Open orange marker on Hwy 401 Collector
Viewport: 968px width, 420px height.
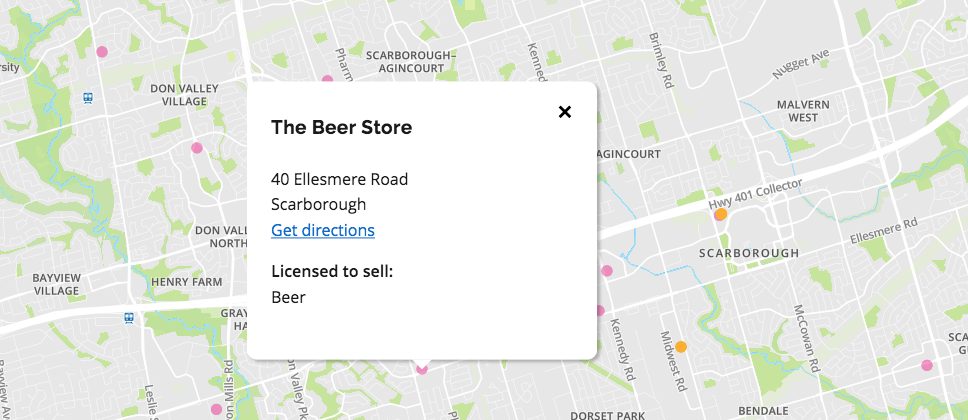click(720, 214)
